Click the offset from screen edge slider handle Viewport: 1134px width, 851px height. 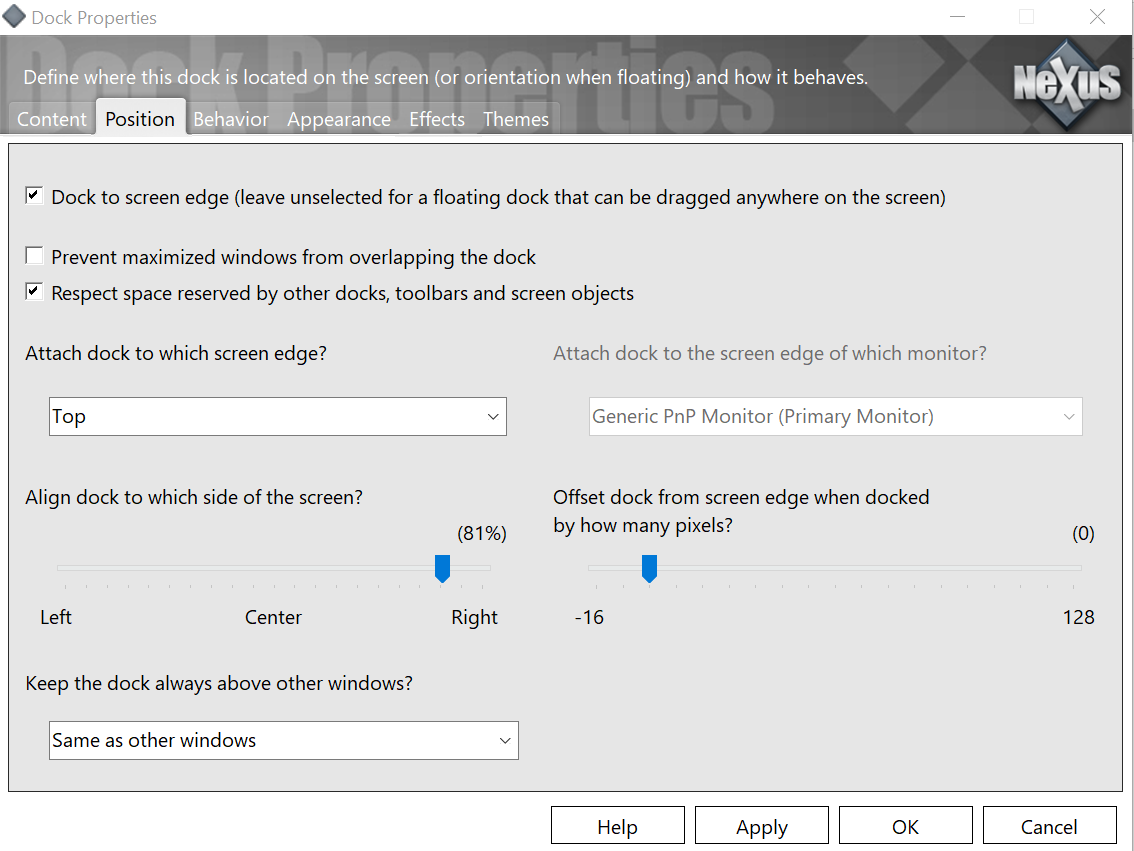(649, 569)
